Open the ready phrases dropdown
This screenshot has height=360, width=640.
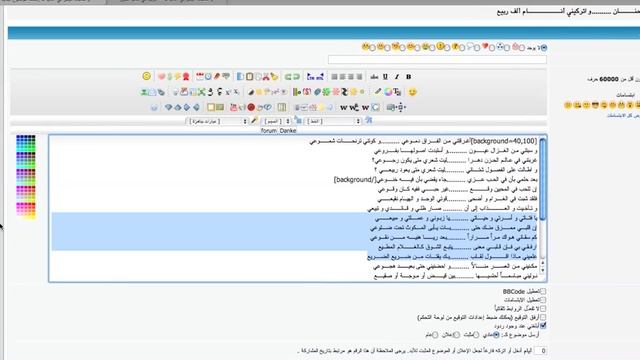click(217, 121)
